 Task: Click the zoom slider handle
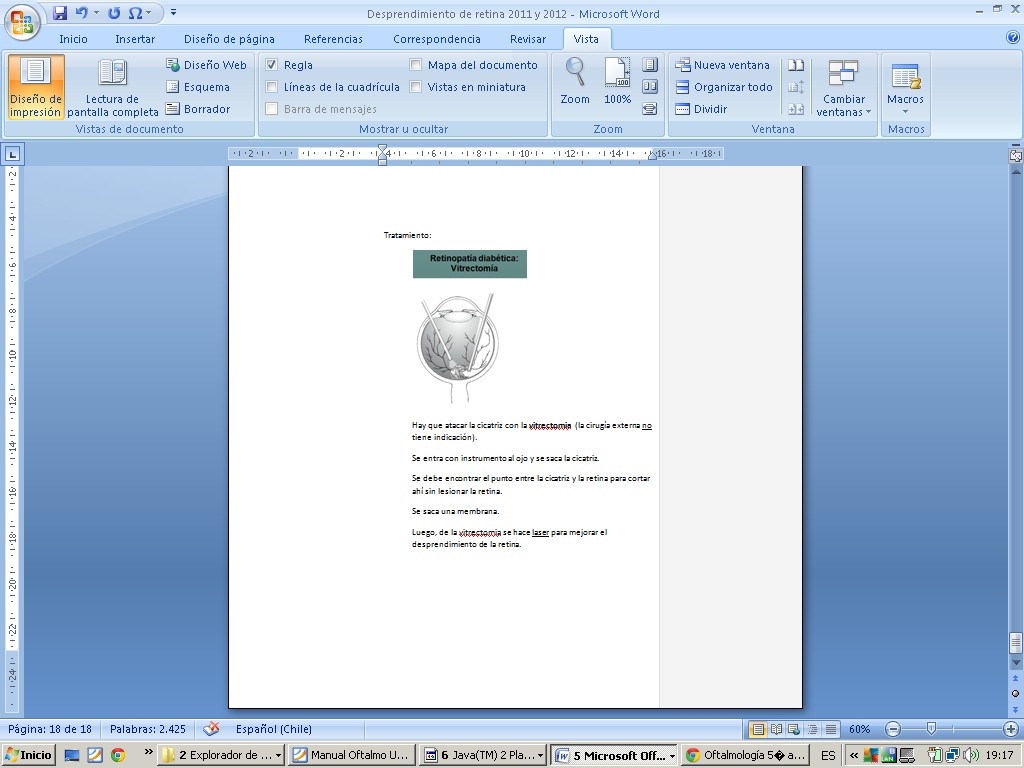pyautogui.click(x=931, y=729)
